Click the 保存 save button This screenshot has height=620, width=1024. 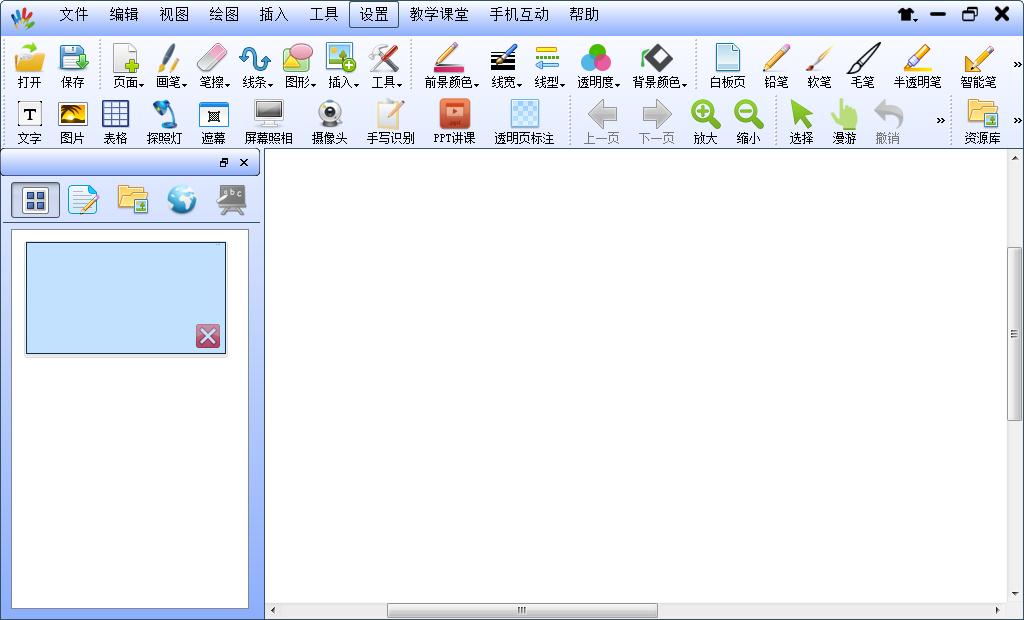point(73,65)
